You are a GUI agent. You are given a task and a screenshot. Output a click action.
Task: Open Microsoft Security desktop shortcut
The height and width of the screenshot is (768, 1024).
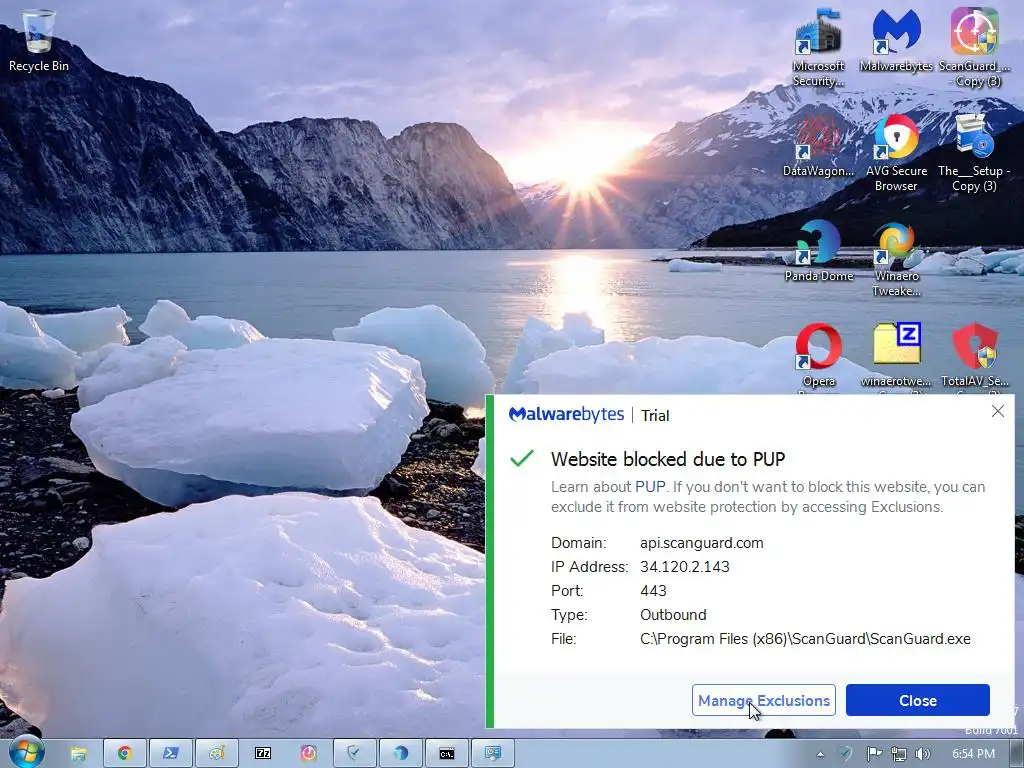(x=818, y=47)
